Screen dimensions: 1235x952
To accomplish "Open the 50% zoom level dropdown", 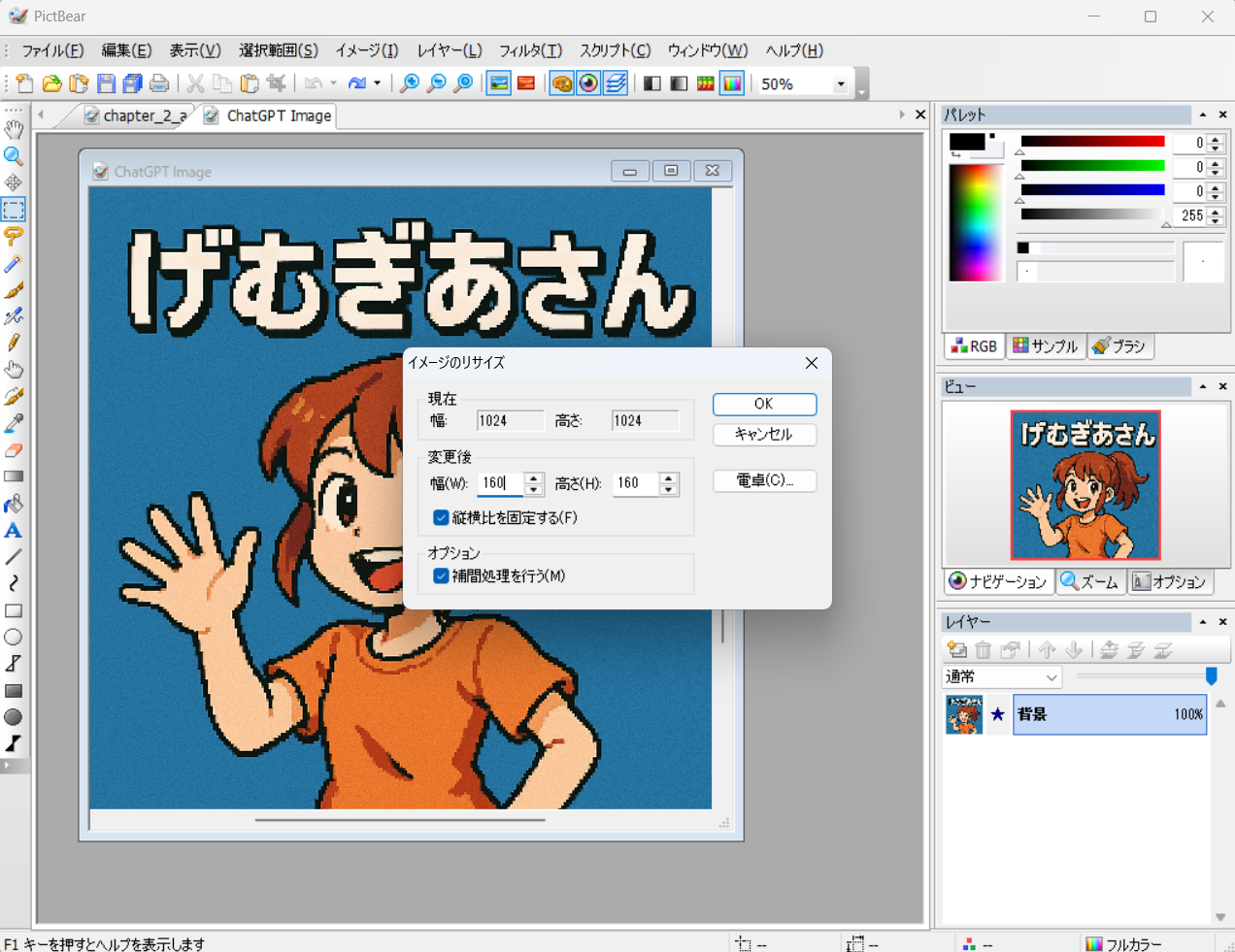I will (841, 84).
